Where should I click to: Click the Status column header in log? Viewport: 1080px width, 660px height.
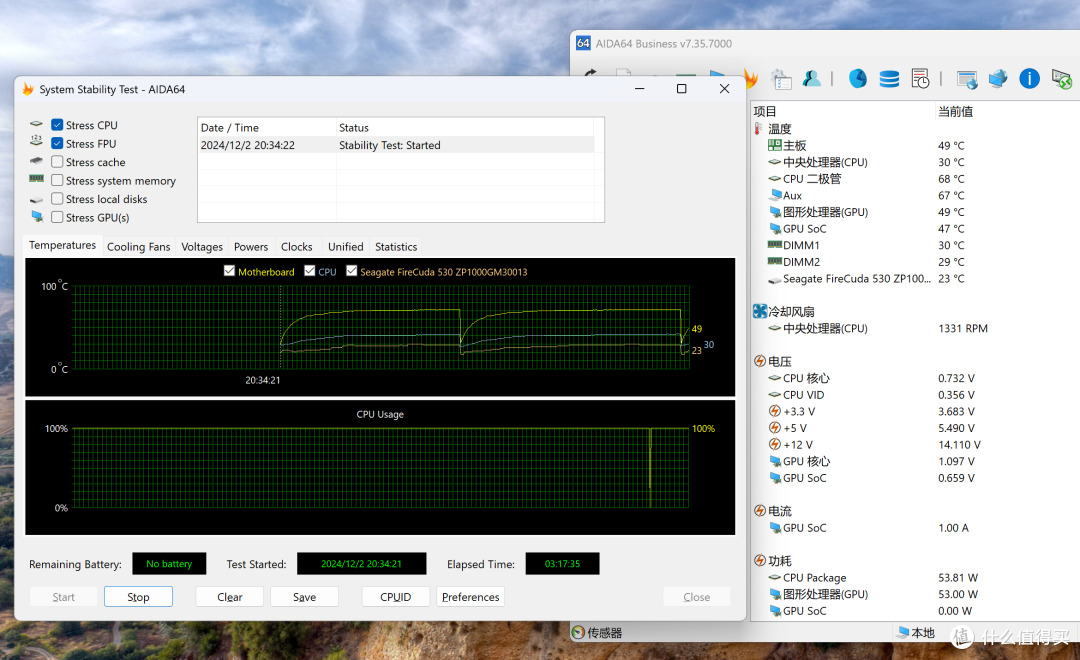pyautogui.click(x=465, y=127)
